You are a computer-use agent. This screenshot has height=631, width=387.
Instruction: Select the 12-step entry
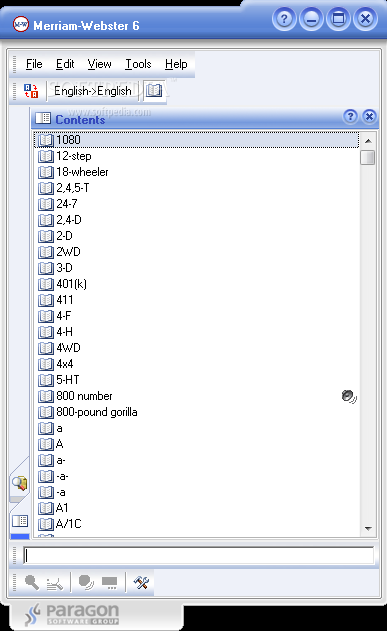click(197, 156)
